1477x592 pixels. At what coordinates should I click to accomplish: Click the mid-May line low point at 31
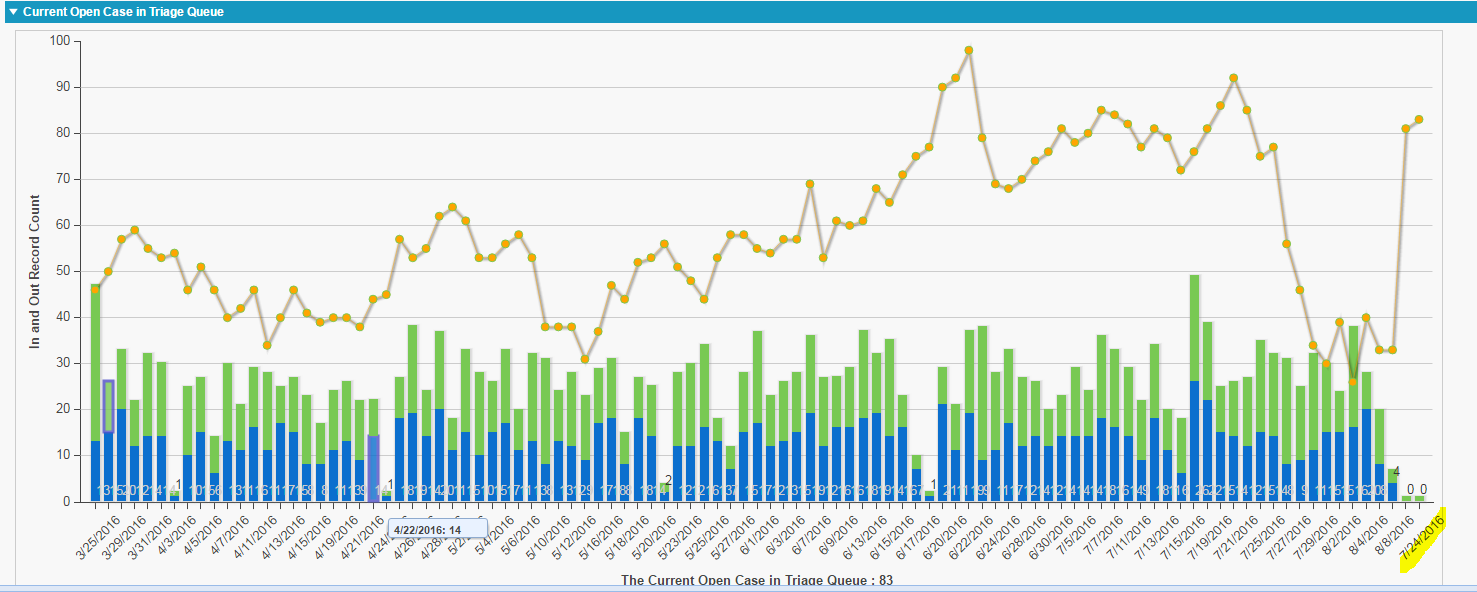[585, 359]
